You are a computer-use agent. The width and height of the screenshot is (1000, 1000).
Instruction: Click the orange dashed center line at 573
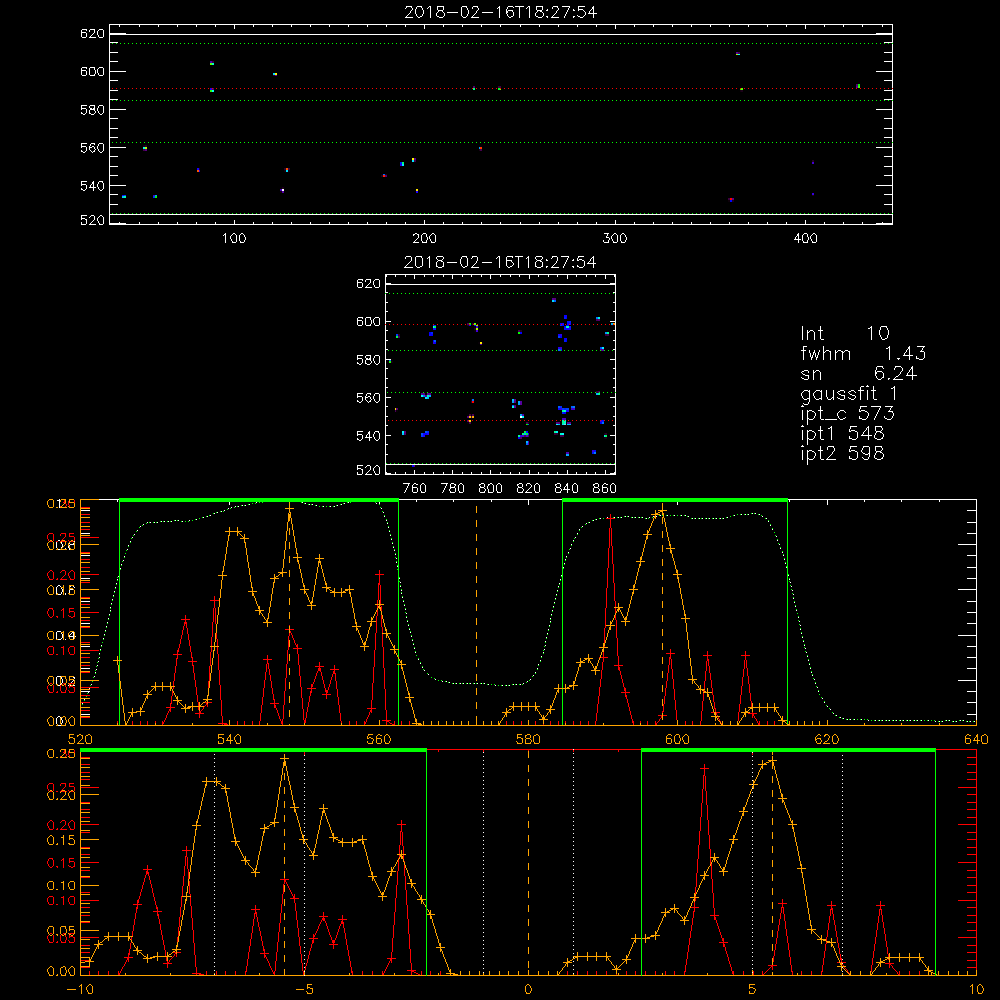(x=476, y=612)
